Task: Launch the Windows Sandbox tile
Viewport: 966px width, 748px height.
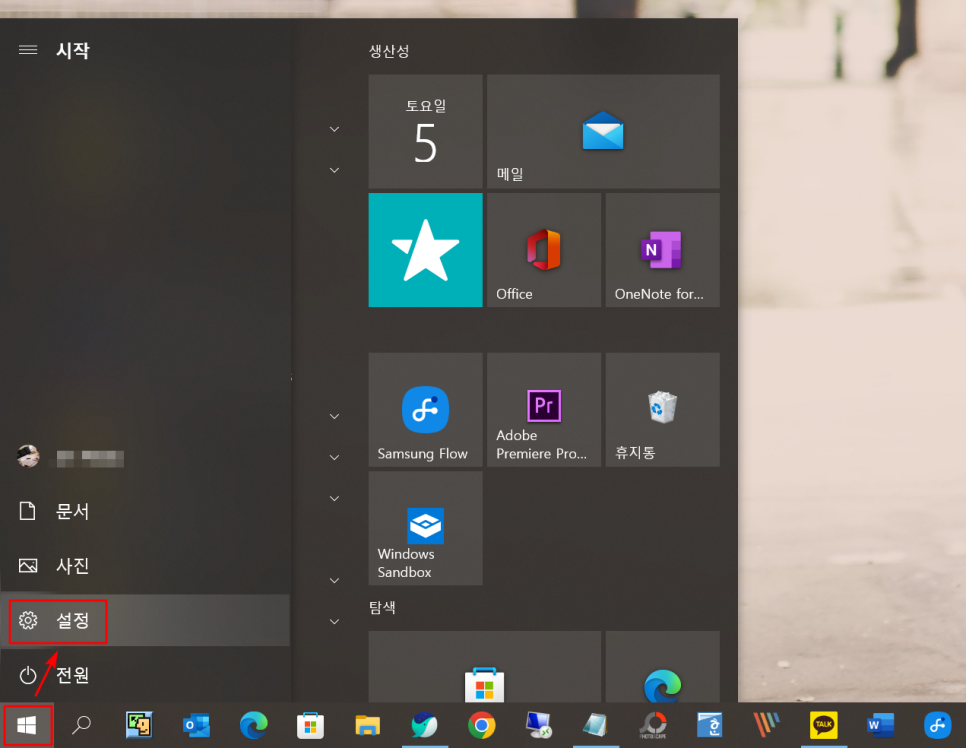Action: click(x=425, y=528)
